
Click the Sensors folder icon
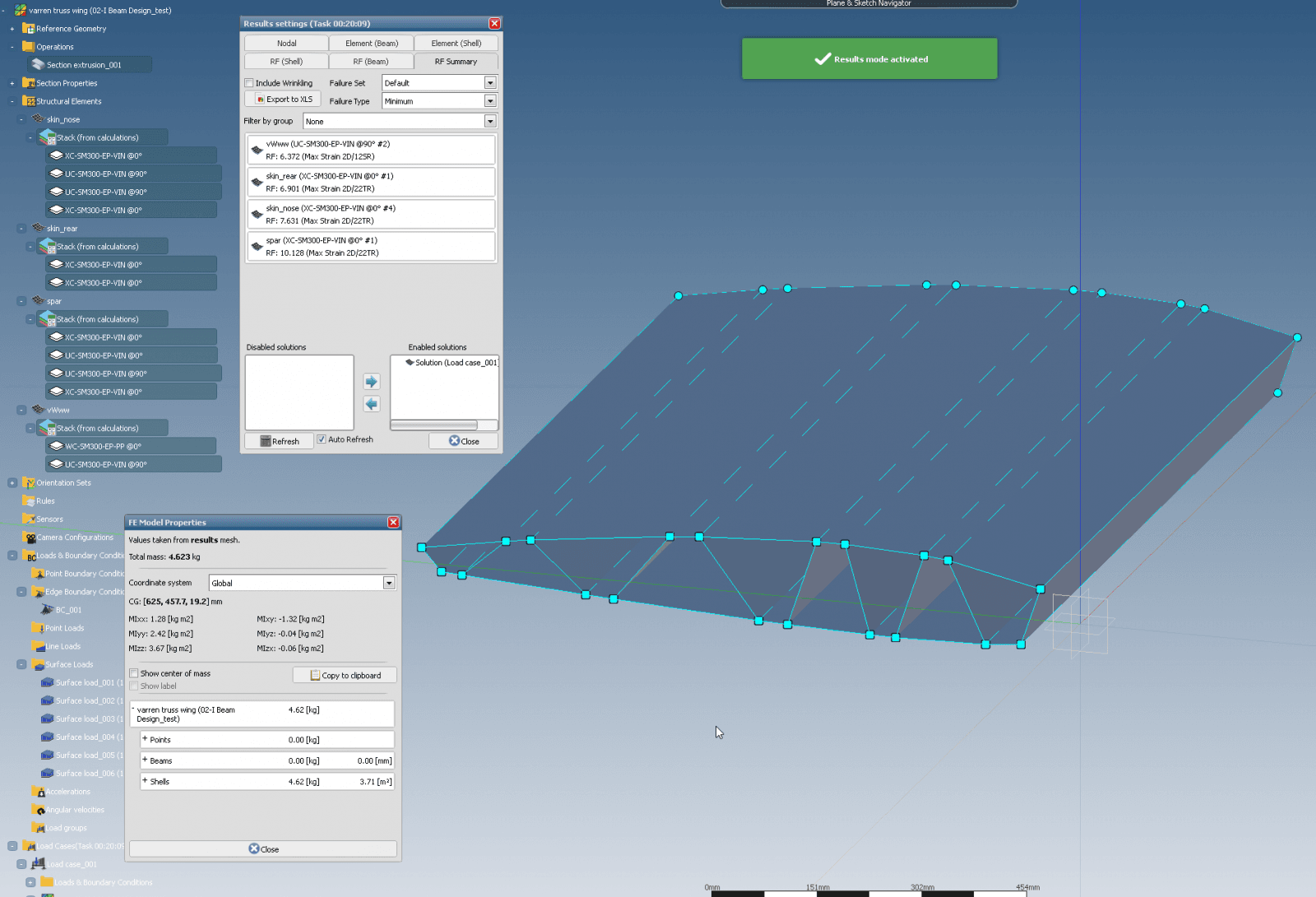point(29,518)
